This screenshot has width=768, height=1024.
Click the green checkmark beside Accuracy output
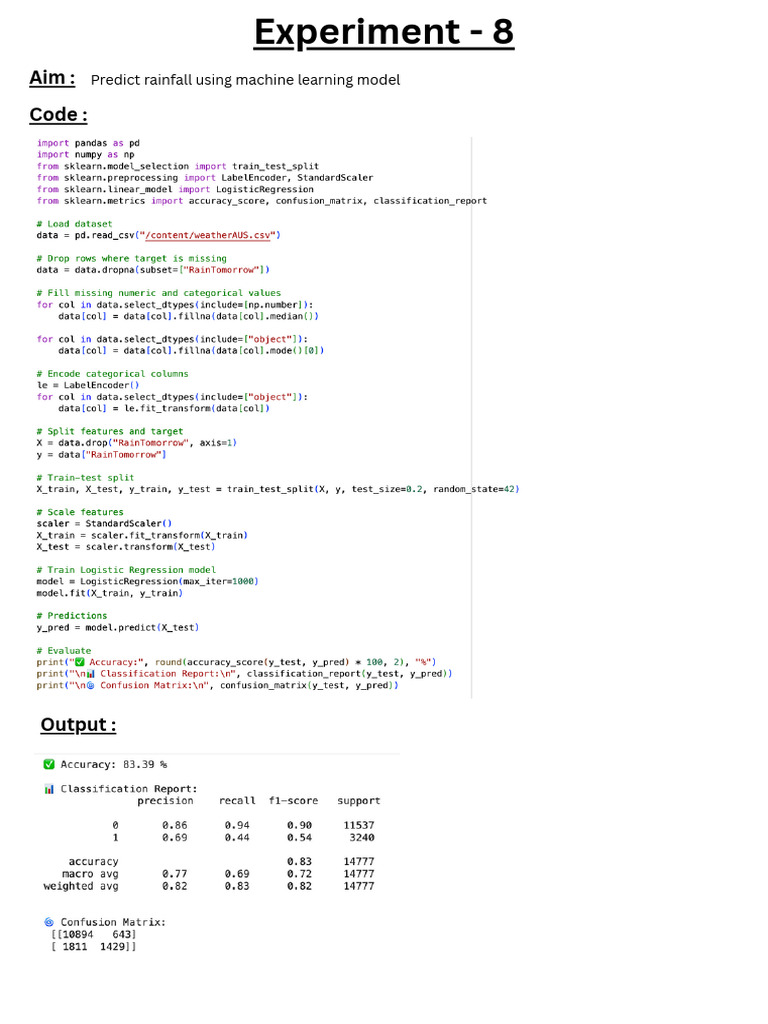49,764
